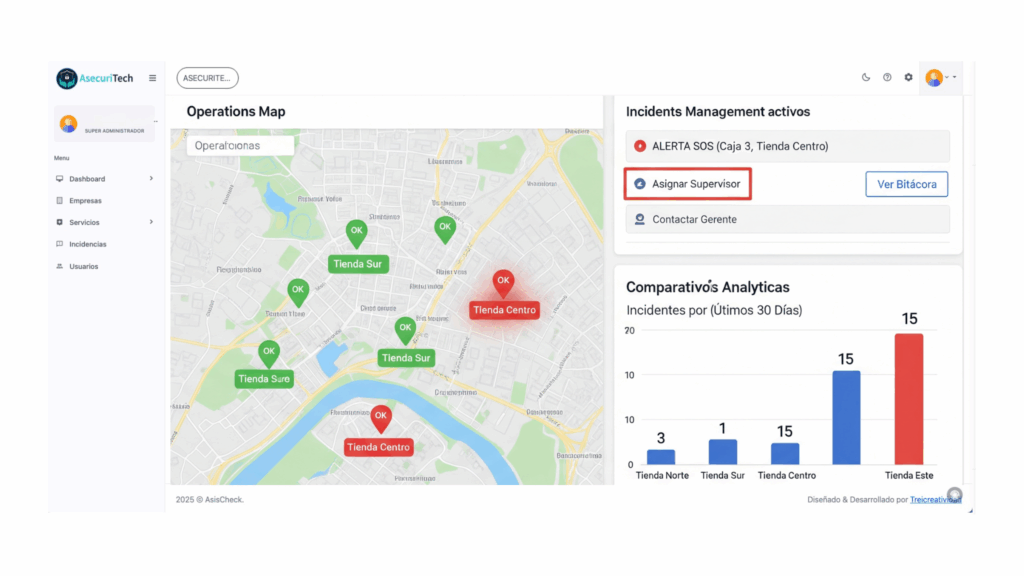
Task: Go to Incidencias in the sidebar
Action: (x=87, y=244)
